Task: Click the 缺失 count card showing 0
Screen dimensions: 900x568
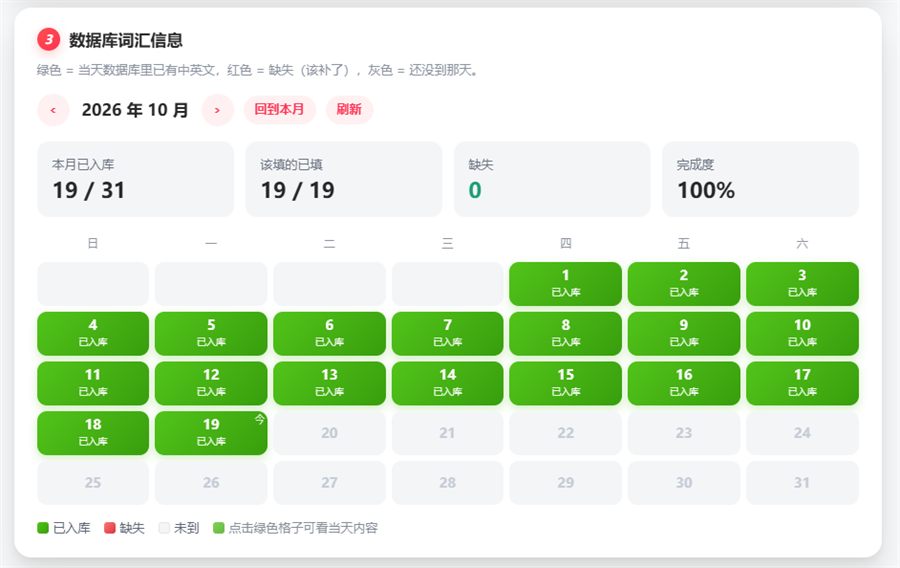Action: tap(552, 180)
